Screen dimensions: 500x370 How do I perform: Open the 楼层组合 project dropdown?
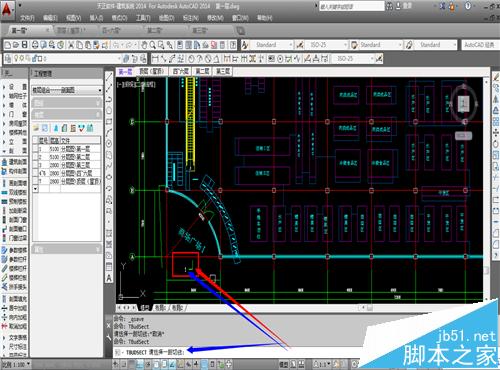(x=67, y=90)
